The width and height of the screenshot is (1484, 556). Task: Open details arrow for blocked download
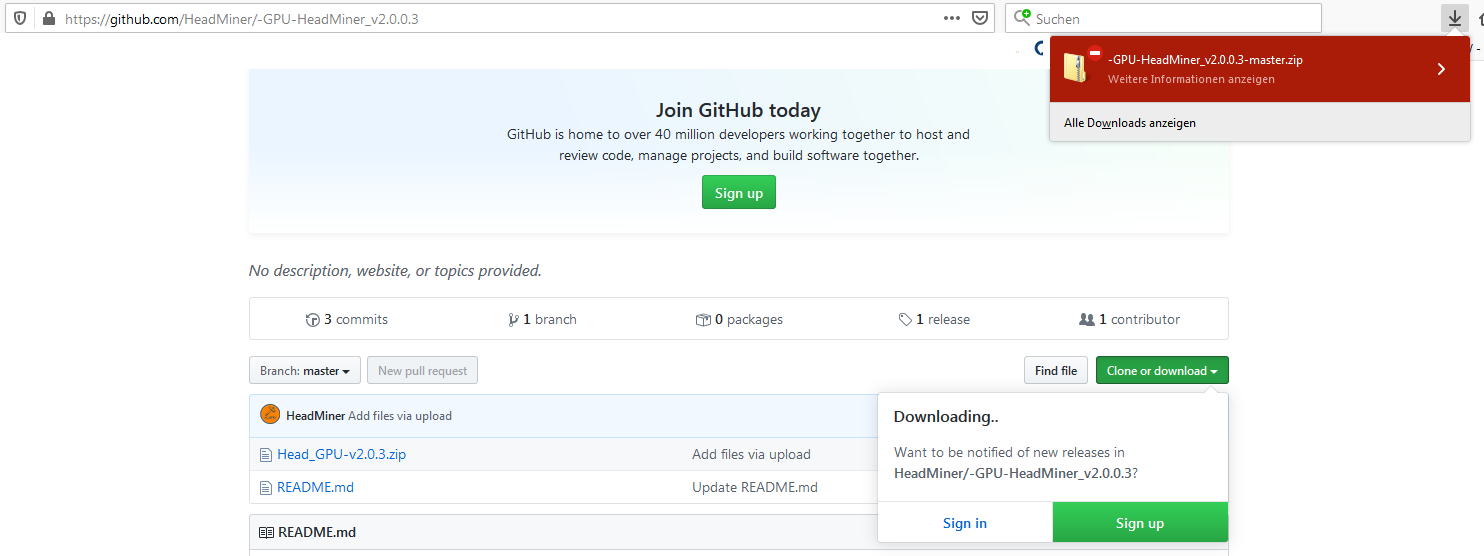1441,69
